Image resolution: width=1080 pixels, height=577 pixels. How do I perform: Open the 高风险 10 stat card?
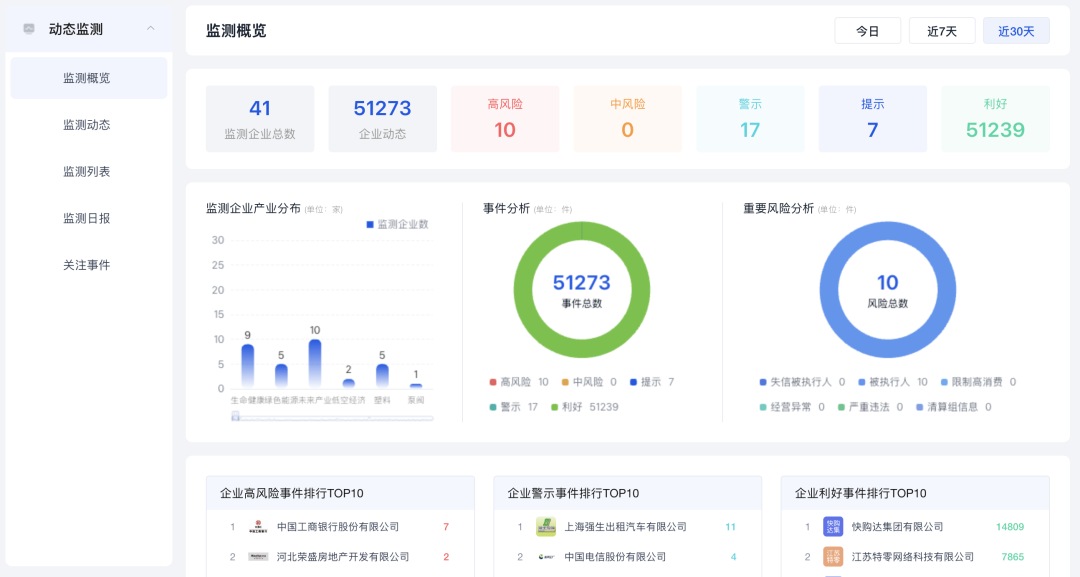[505, 118]
